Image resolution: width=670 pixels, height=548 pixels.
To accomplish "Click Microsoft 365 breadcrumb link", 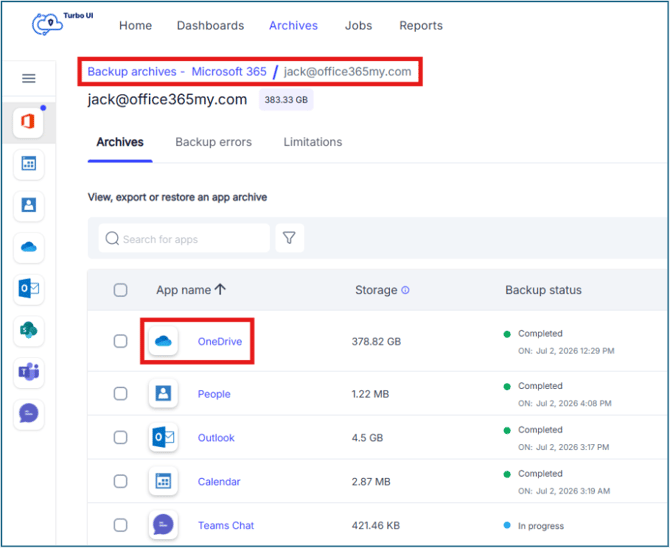I will (229, 71).
